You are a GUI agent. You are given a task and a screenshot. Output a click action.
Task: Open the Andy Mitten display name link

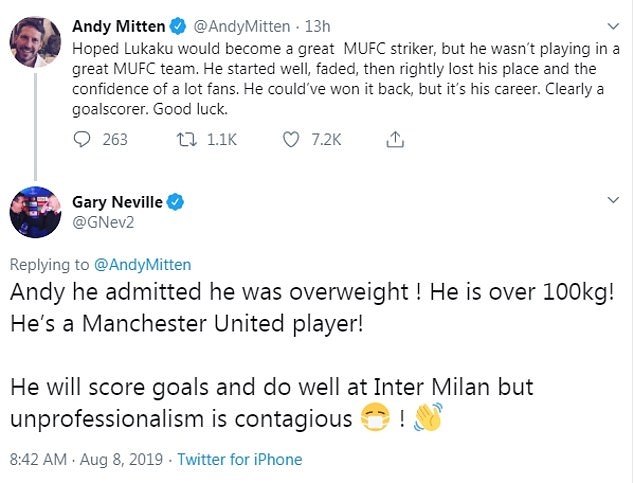(x=118, y=25)
